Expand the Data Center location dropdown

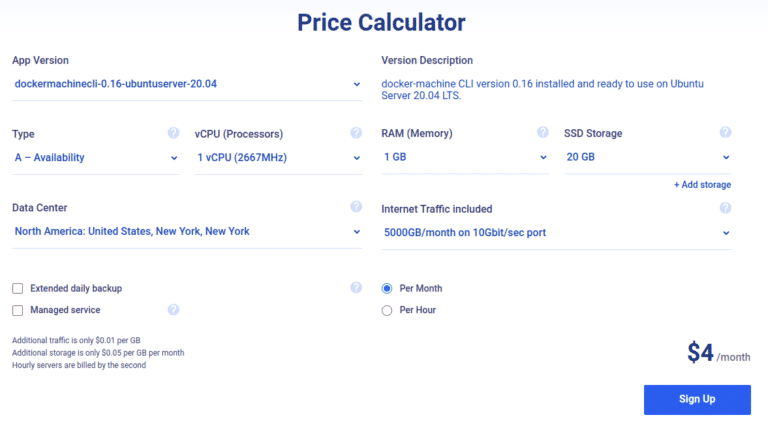187,232
